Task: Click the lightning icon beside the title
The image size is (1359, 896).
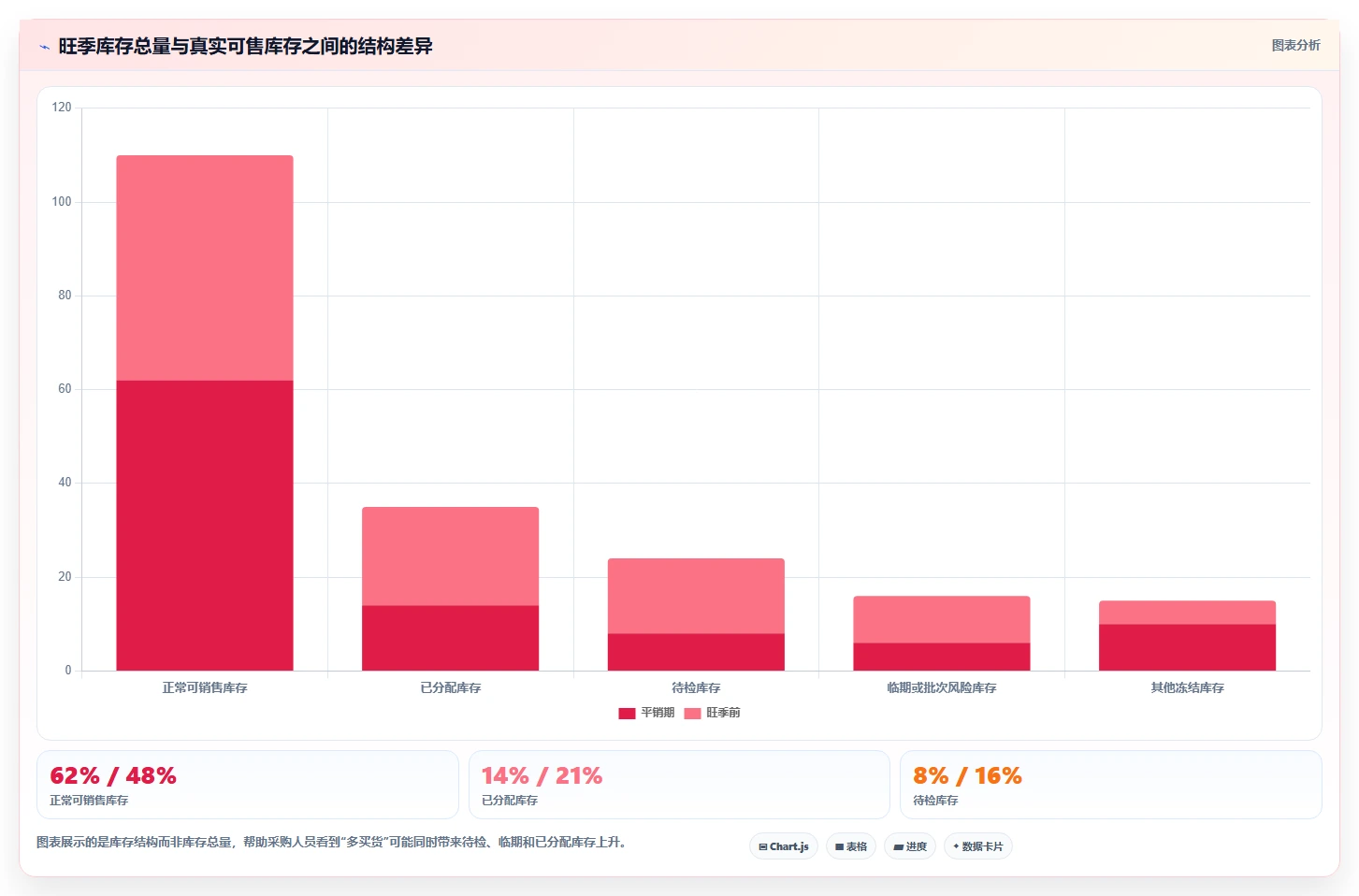Action: [x=44, y=47]
